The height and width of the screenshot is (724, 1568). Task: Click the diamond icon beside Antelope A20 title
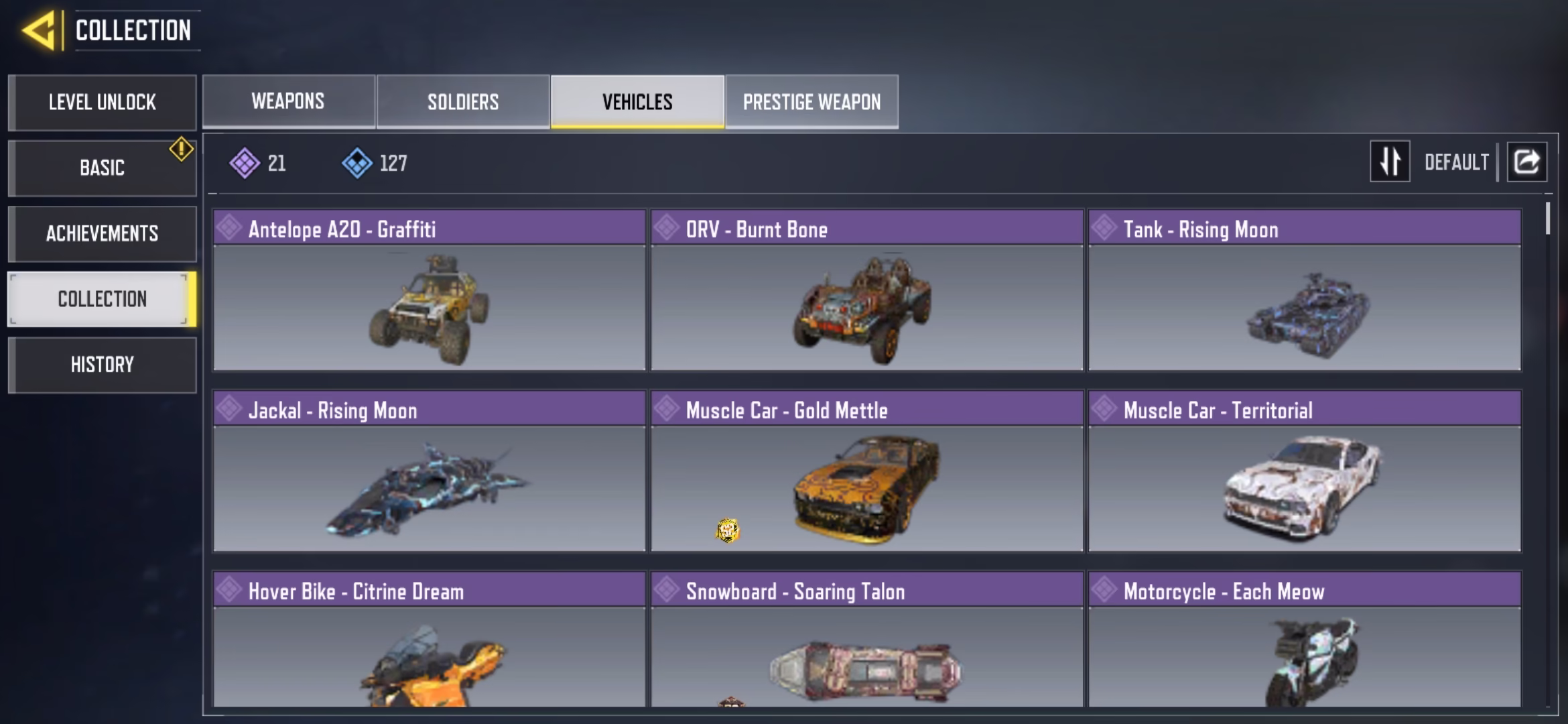229,228
